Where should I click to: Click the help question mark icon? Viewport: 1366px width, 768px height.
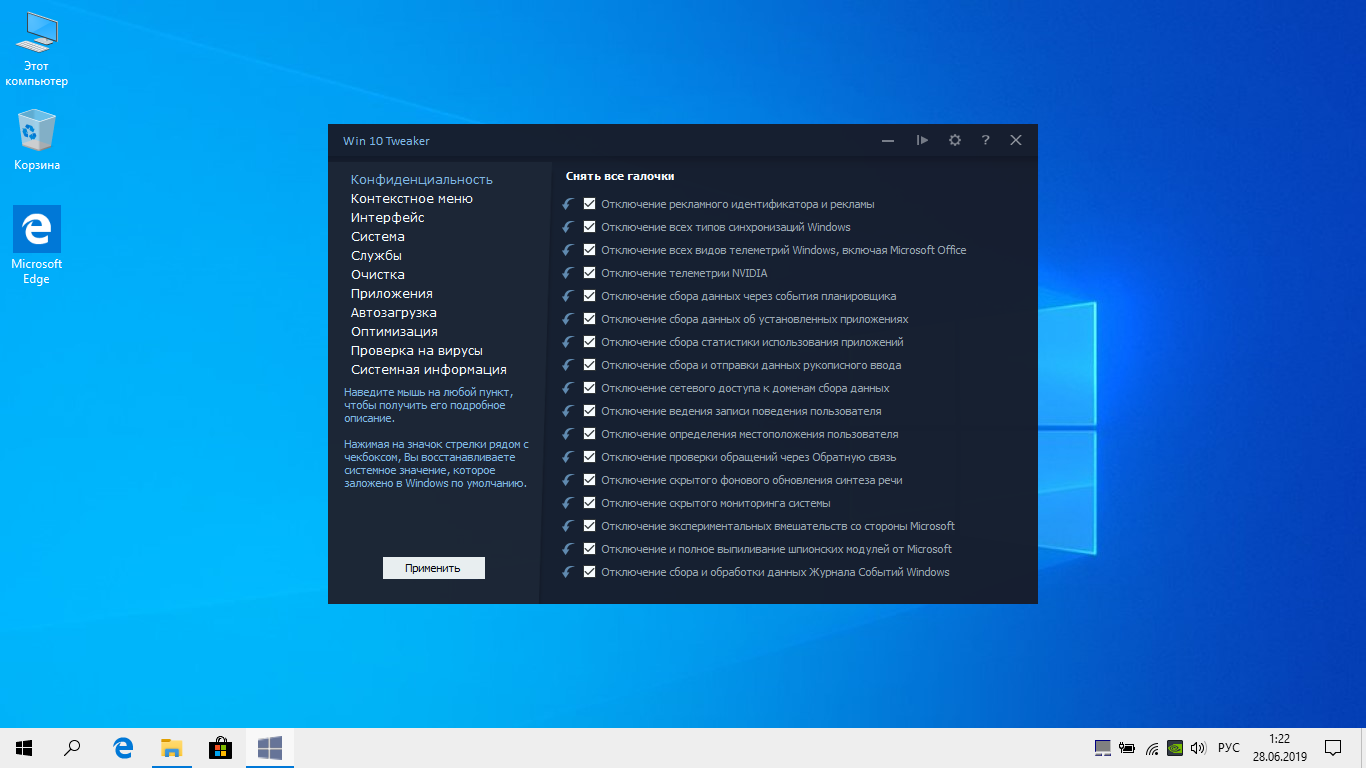pos(985,140)
